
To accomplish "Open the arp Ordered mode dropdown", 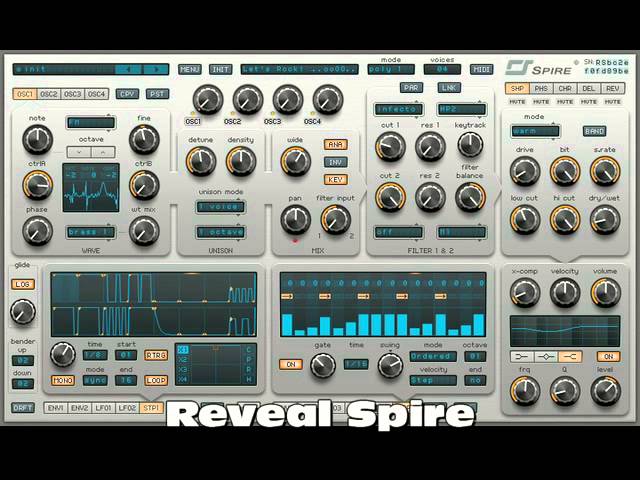I will click(433, 356).
